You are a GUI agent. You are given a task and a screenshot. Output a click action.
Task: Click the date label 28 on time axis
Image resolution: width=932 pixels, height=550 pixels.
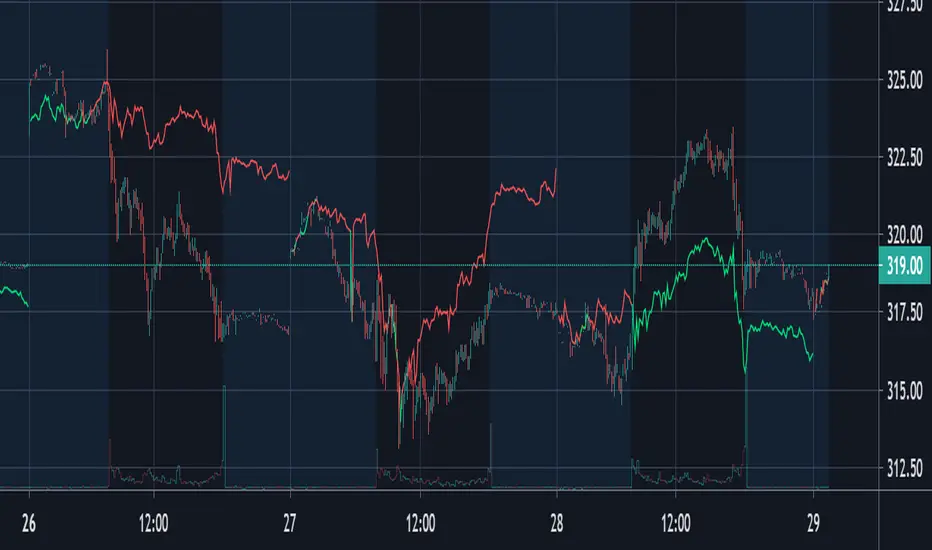point(556,524)
